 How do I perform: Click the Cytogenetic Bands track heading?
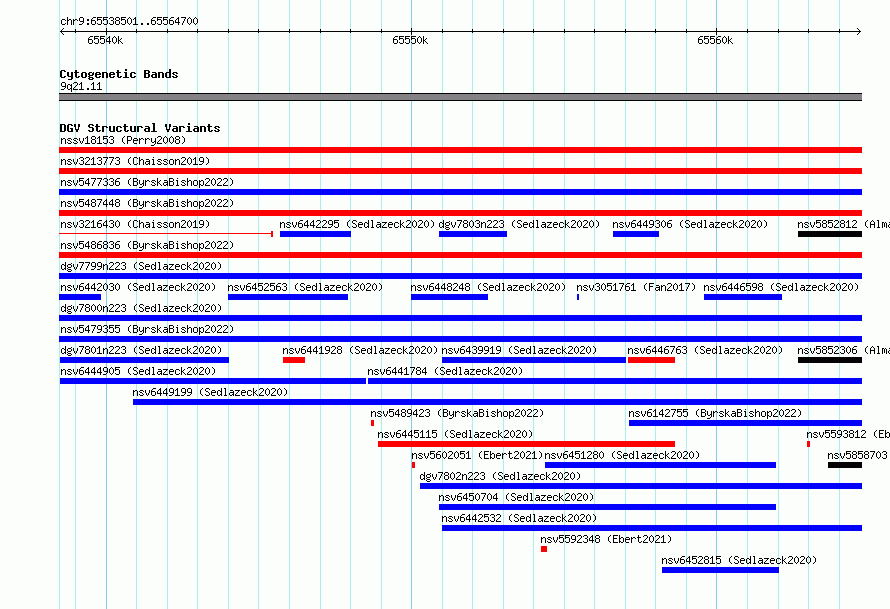tap(119, 74)
